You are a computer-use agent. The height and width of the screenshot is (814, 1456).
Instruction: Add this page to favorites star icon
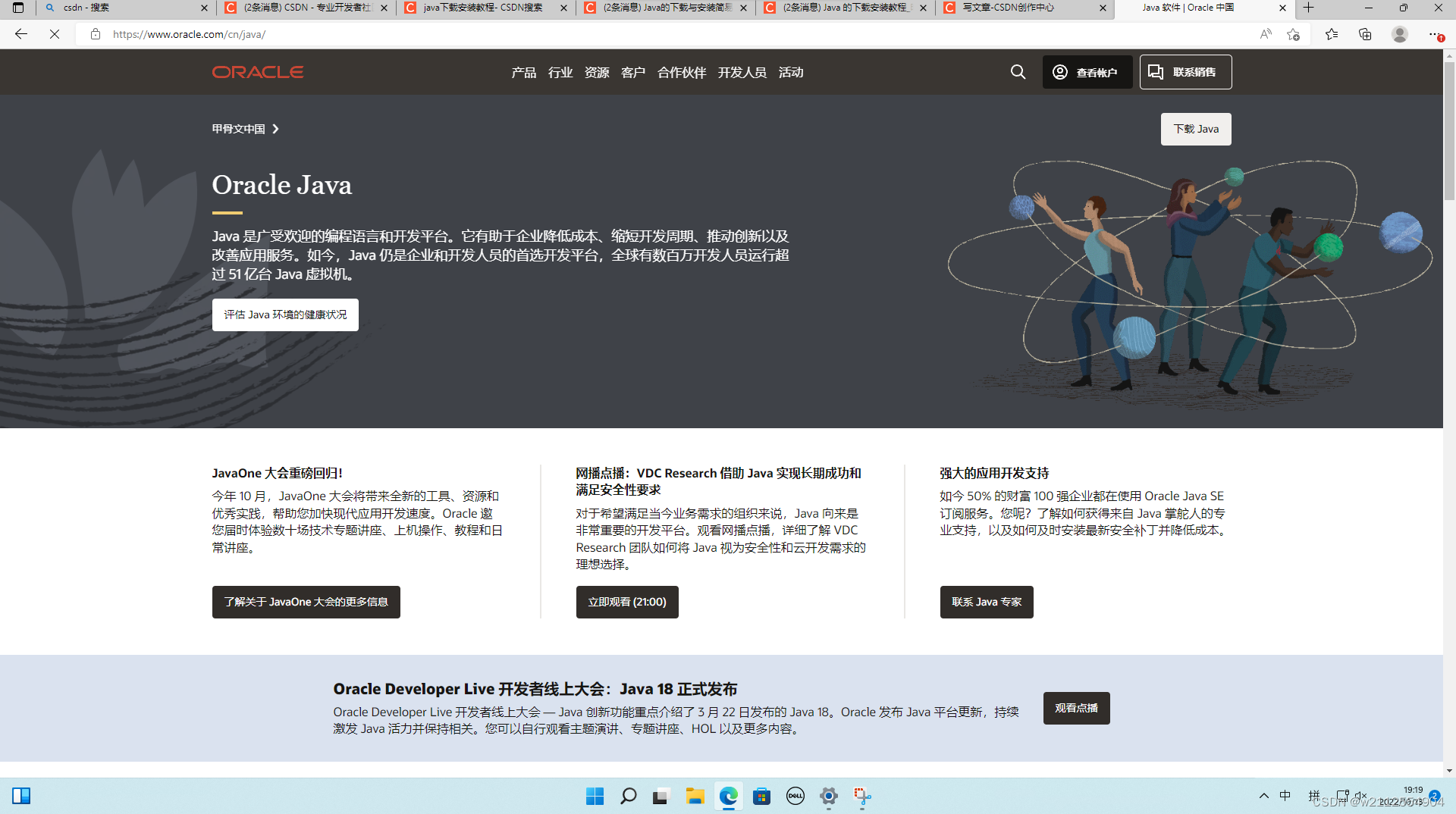(1294, 34)
